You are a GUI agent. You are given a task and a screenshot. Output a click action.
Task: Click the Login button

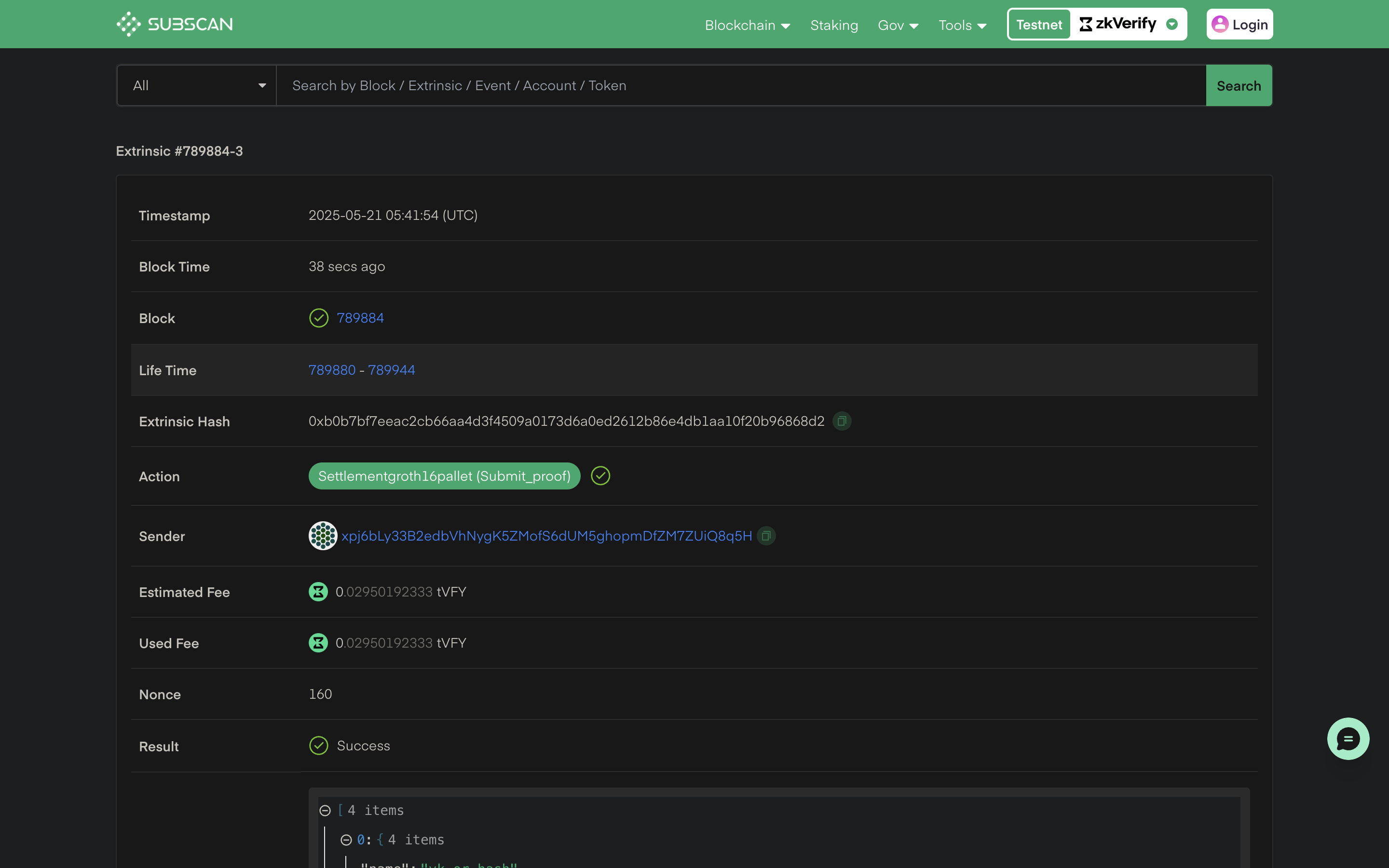[1239, 25]
